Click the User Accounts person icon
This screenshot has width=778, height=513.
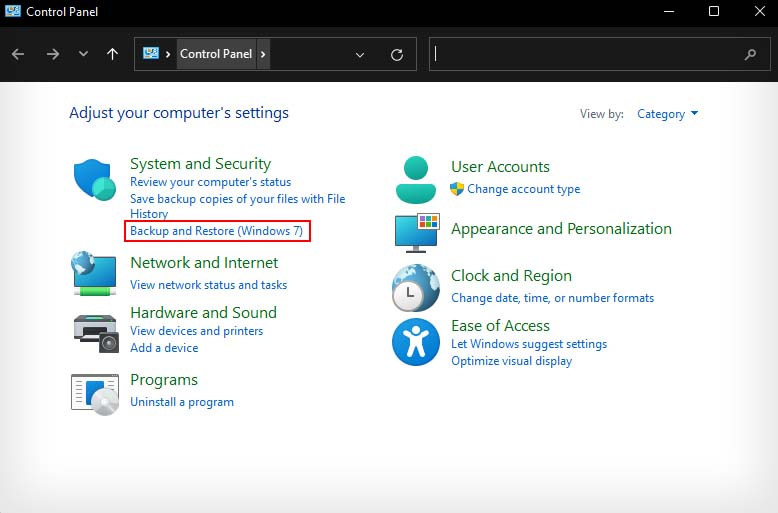pos(416,180)
